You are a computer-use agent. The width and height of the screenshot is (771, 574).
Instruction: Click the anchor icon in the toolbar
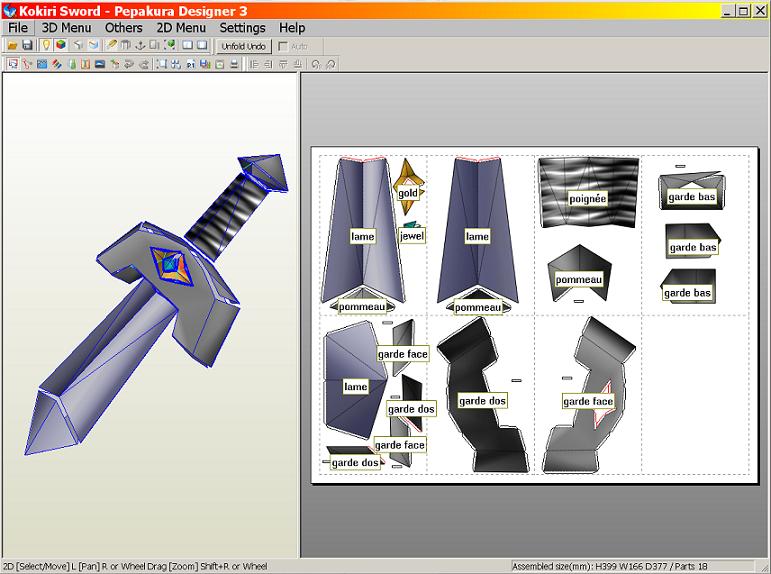(140, 46)
